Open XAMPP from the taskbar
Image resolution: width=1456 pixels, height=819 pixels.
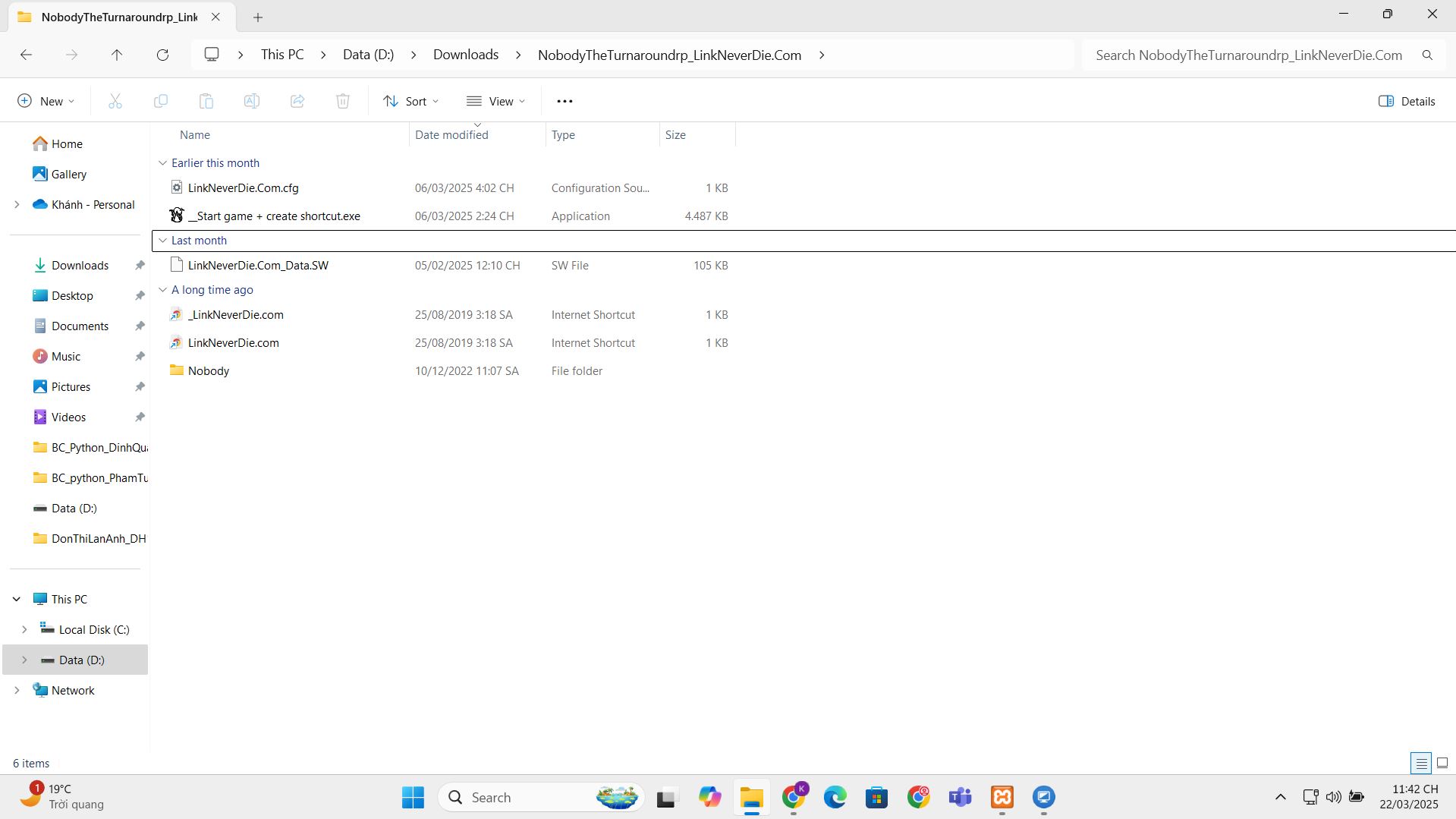tap(1002, 797)
